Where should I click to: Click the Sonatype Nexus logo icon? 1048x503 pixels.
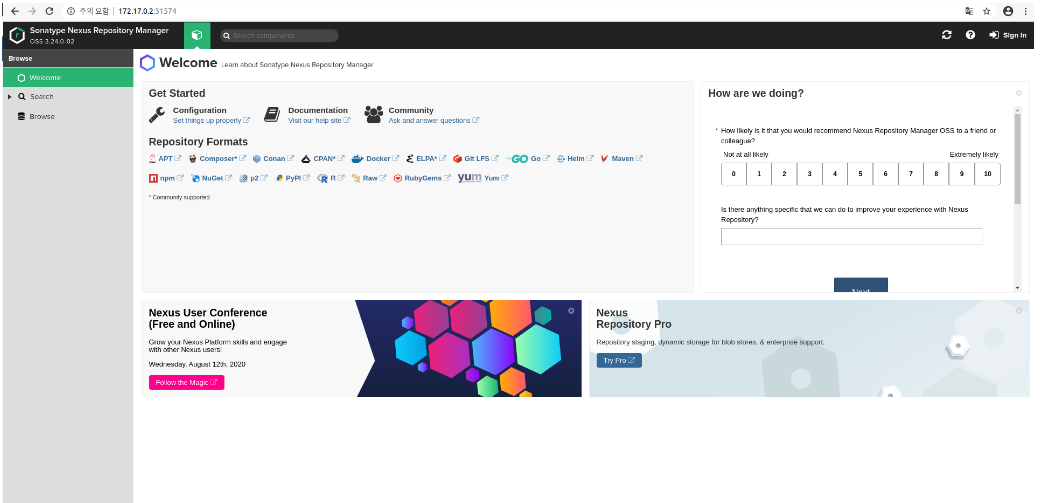[17, 35]
